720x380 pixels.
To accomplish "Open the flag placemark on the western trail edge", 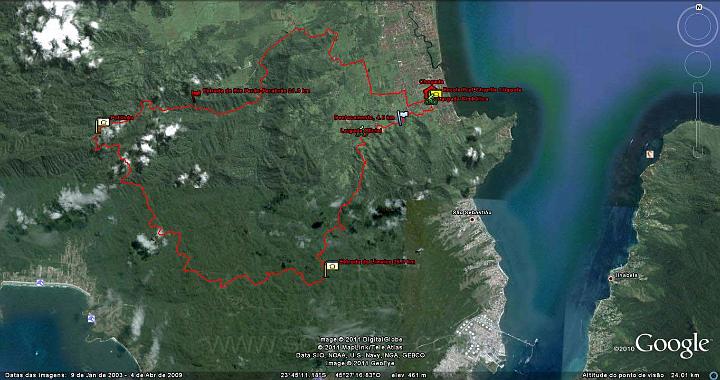I will (x=102, y=125).
